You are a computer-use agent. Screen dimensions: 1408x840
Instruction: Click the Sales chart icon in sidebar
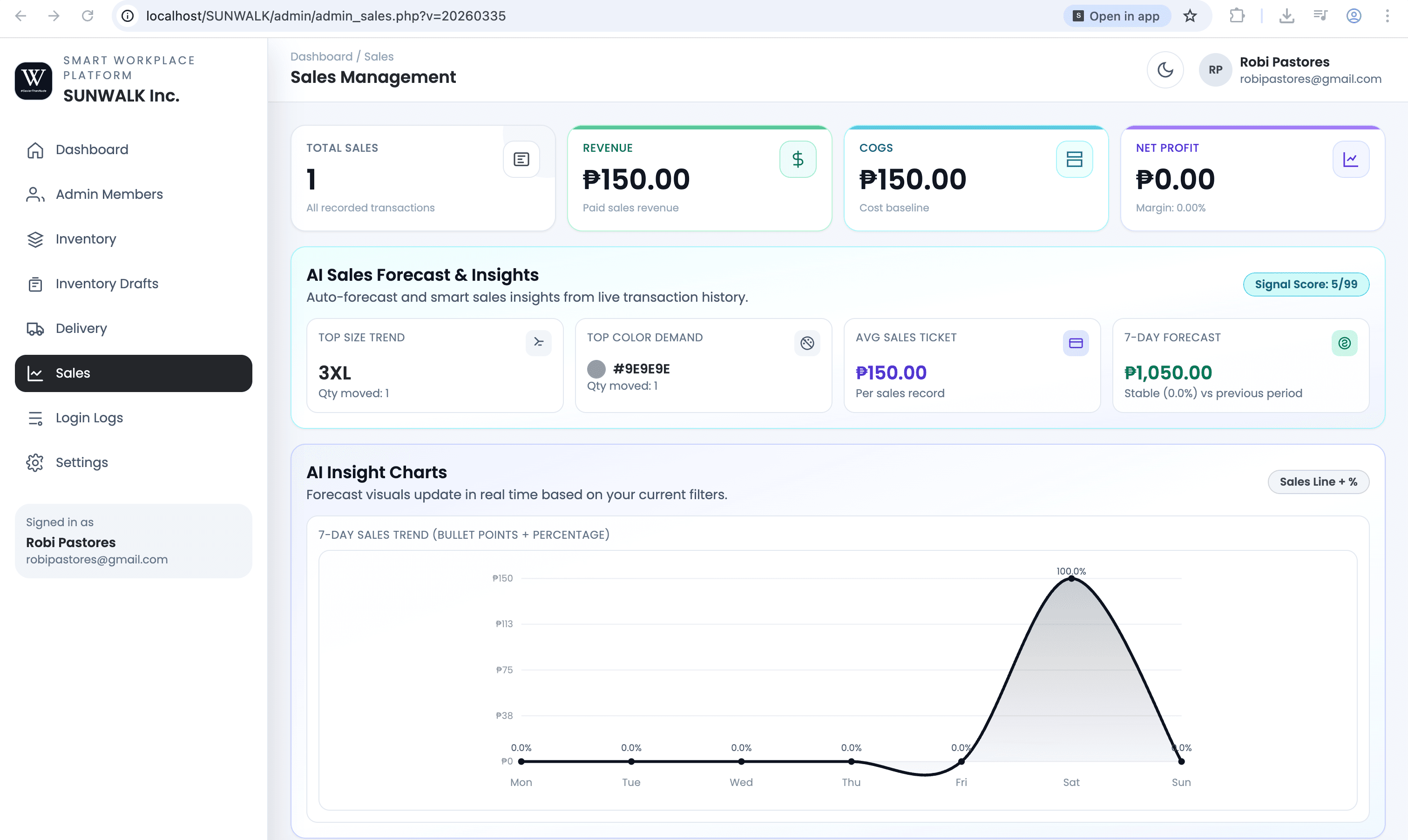tap(35, 373)
